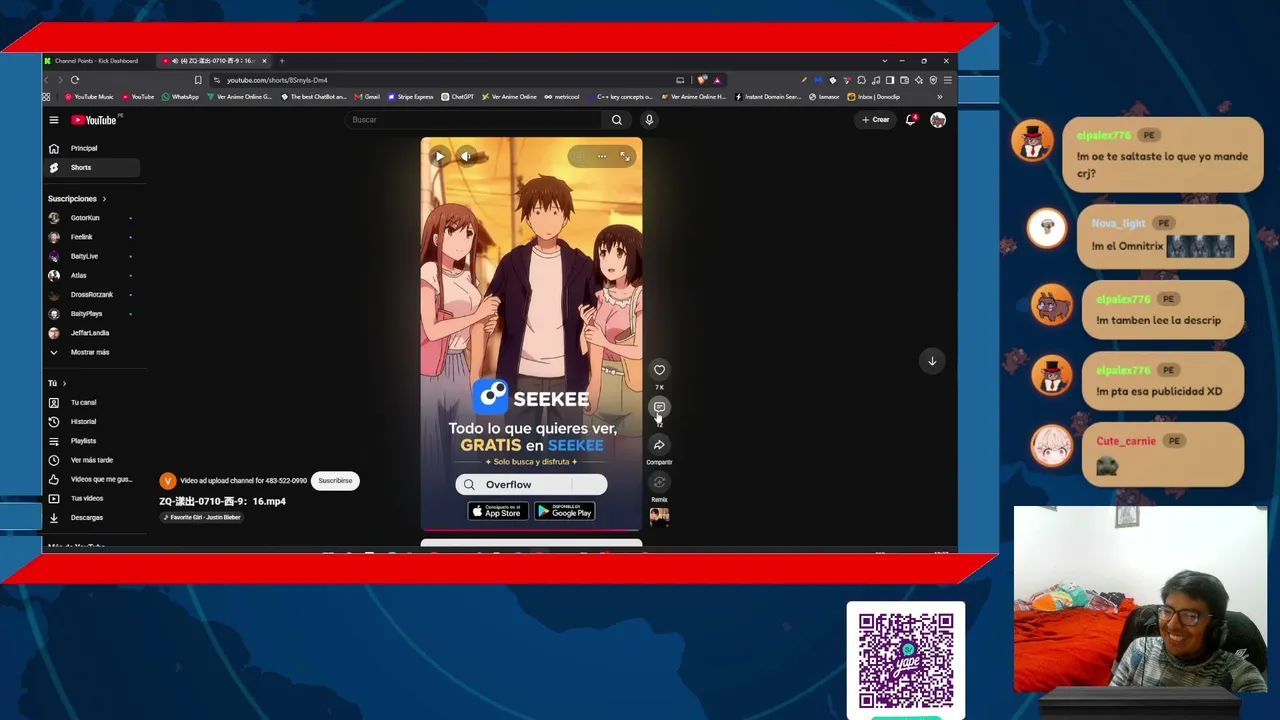Go to the next Short with down arrow
Viewport: 1280px width, 720px height.
[932, 361]
